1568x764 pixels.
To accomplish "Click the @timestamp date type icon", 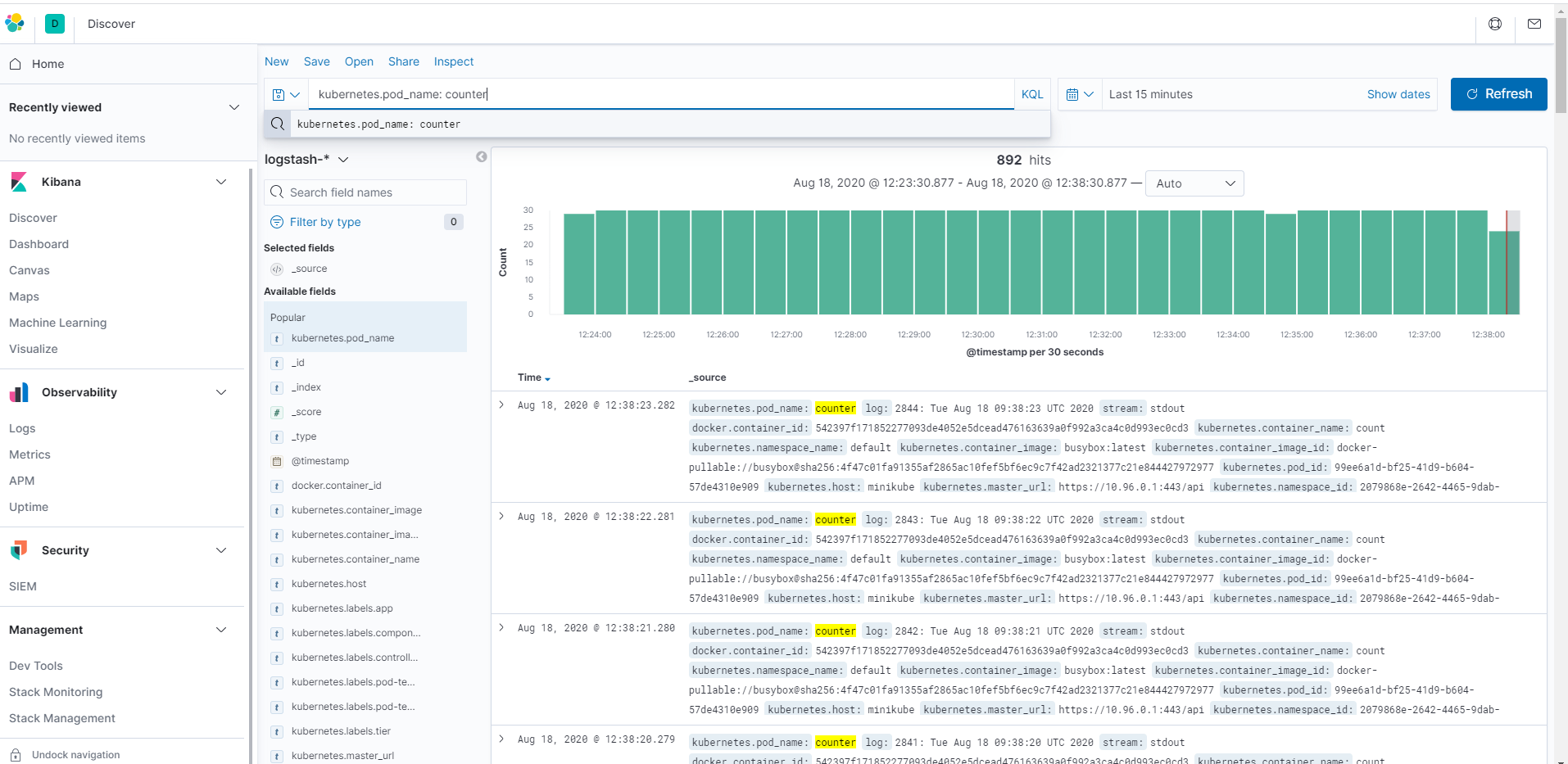I will [x=277, y=461].
